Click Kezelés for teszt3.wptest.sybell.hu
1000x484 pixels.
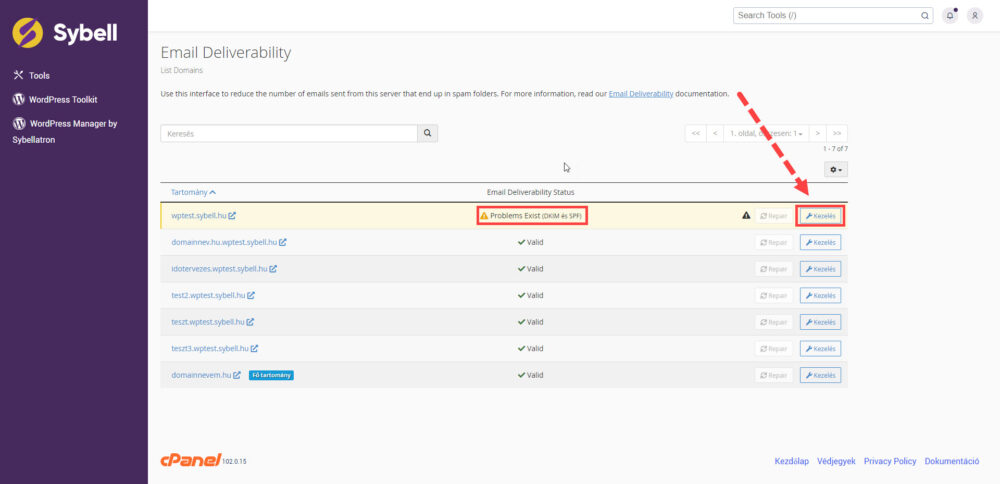coord(821,349)
